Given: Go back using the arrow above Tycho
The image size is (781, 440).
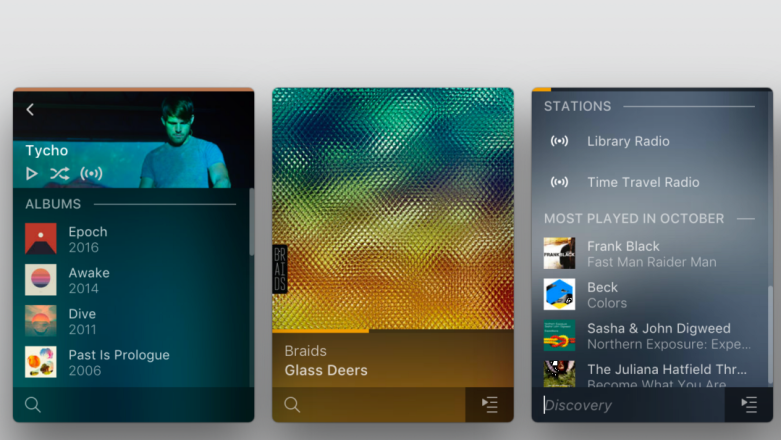Looking at the screenshot, I should (x=30, y=110).
